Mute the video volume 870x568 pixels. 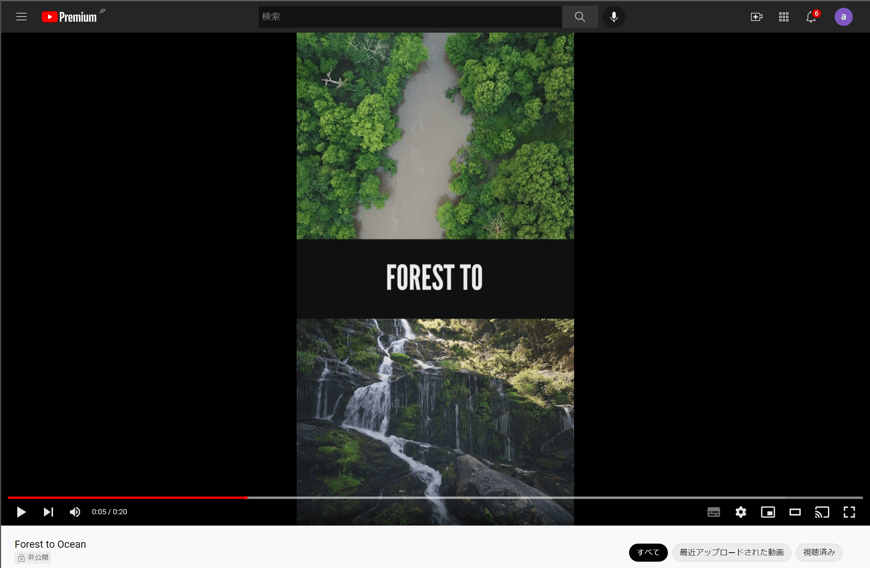pos(75,512)
